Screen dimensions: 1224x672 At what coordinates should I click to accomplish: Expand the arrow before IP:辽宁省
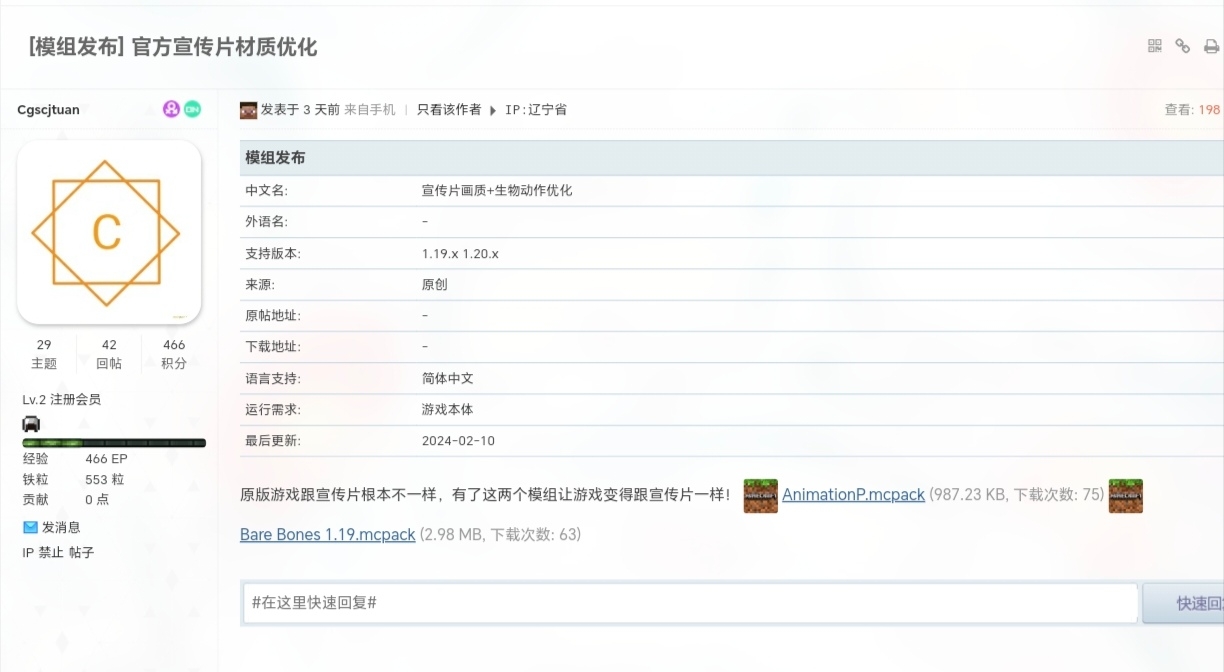point(492,110)
